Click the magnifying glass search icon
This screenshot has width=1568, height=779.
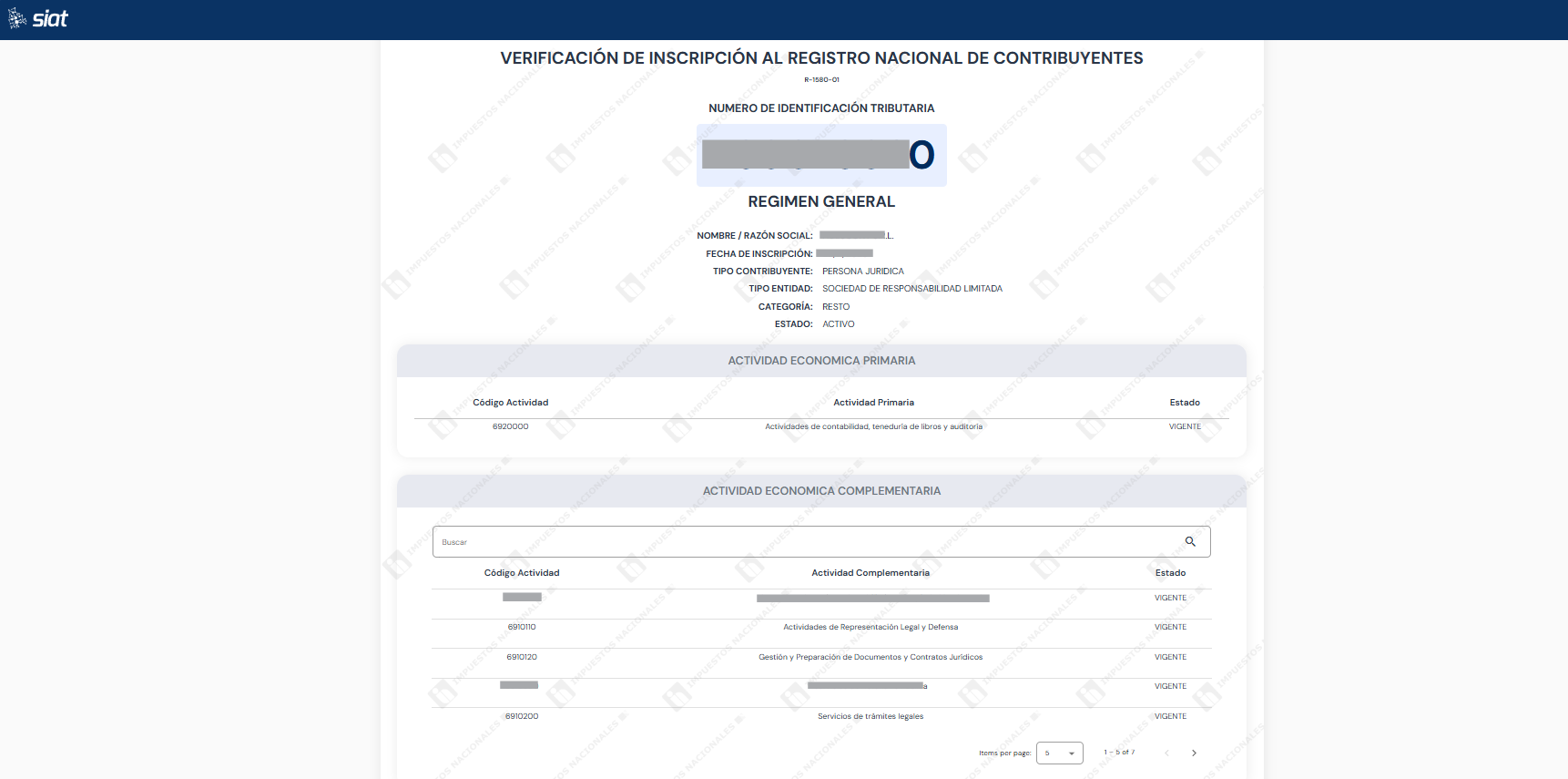point(1189,541)
